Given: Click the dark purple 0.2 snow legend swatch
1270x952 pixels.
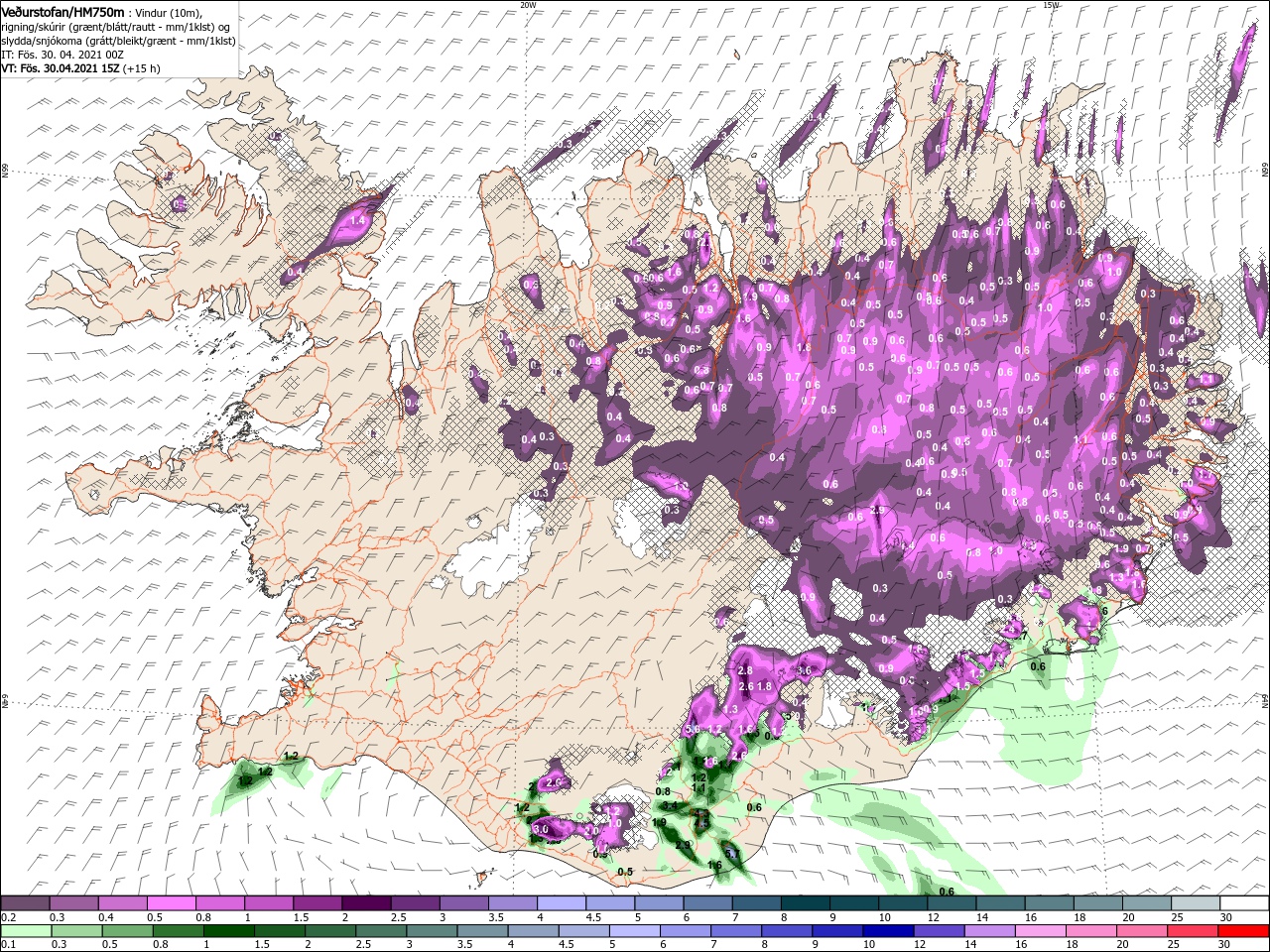Looking at the screenshot, I should tap(25, 903).
